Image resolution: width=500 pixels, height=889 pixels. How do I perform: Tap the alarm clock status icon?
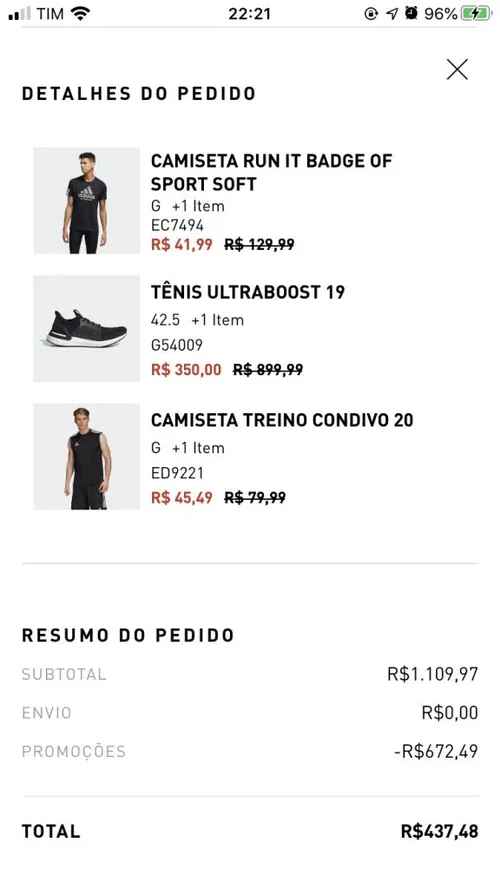[411, 13]
